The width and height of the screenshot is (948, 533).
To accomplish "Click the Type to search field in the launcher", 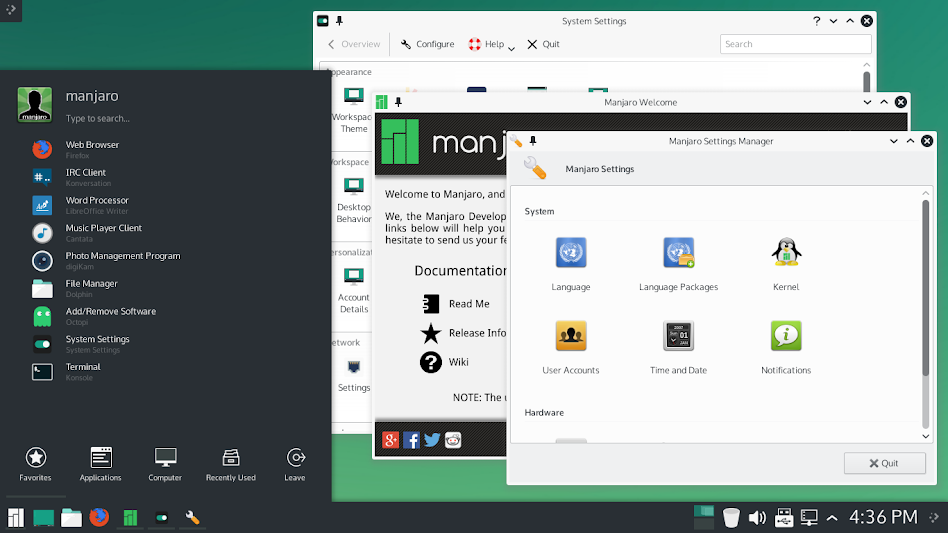I will point(97,118).
